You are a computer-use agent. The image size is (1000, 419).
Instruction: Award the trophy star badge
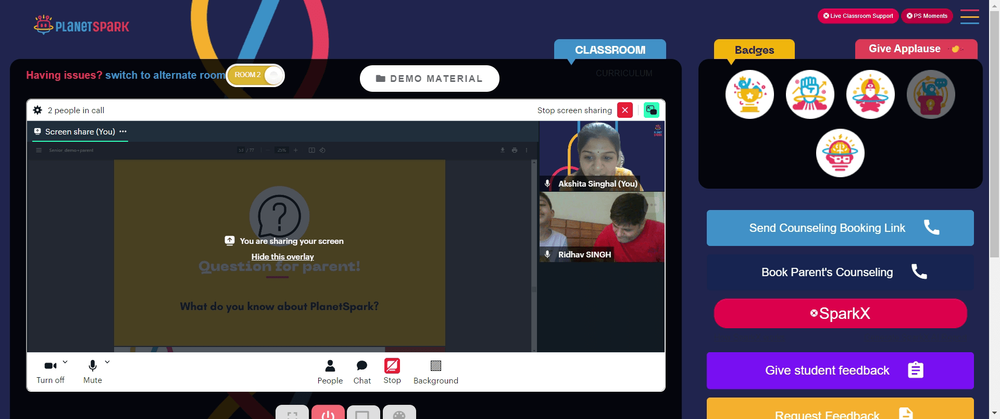click(749, 94)
